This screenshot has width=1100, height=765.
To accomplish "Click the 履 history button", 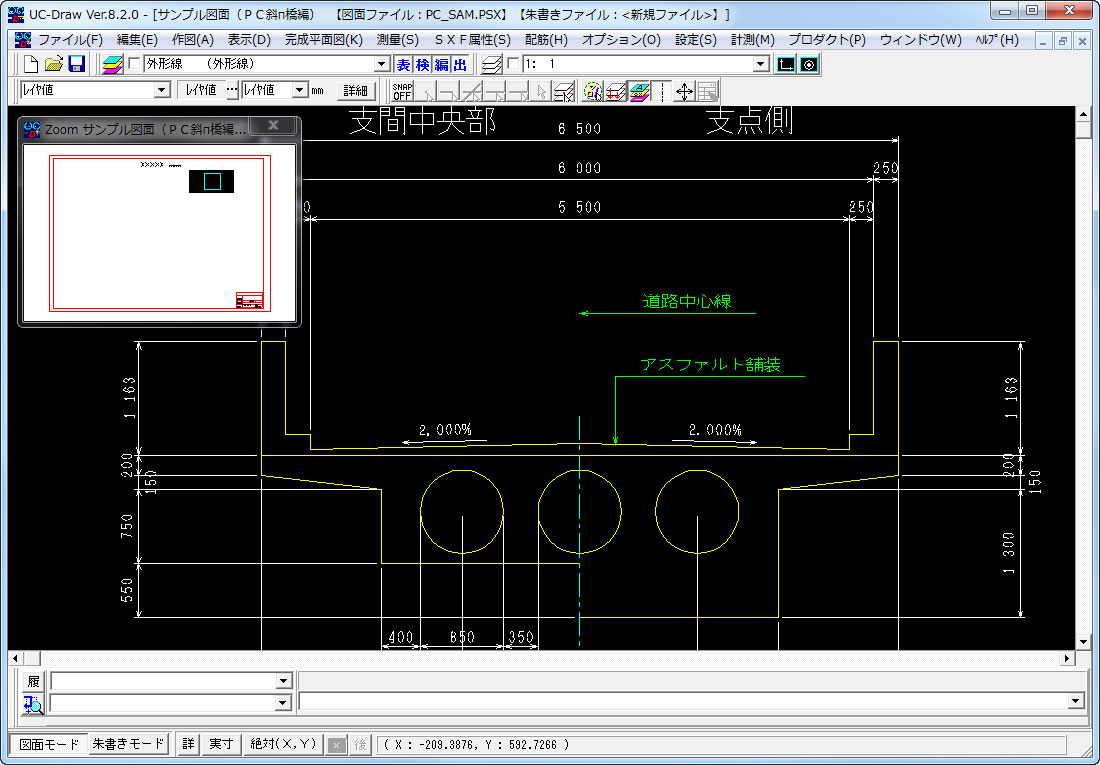I will 33,681.
